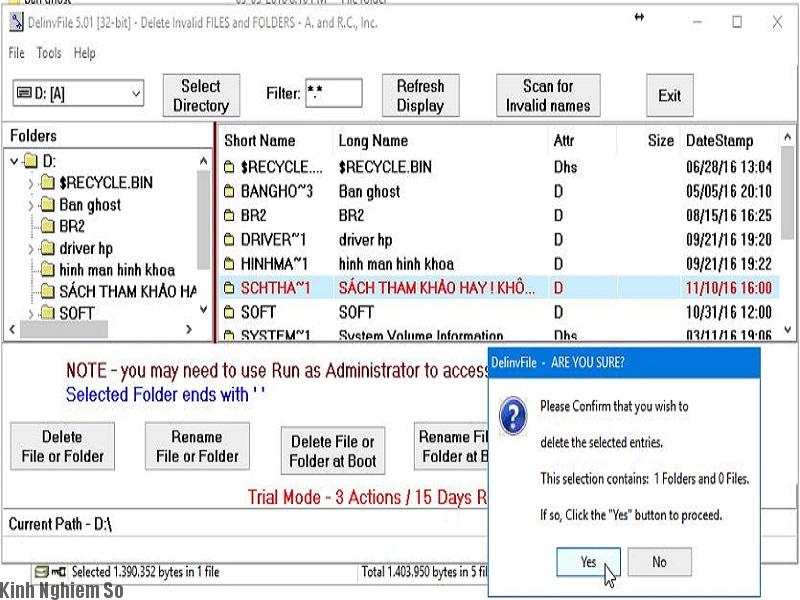The image size is (800, 600).
Task: Click folder icon of SOFT list row
Action: 229,312
